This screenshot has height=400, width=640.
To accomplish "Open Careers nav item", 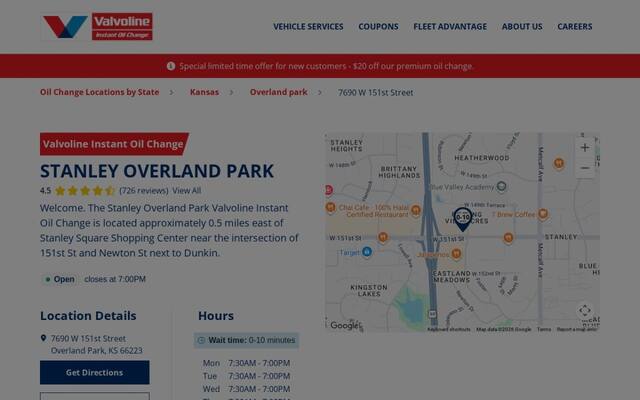I will click(575, 27).
